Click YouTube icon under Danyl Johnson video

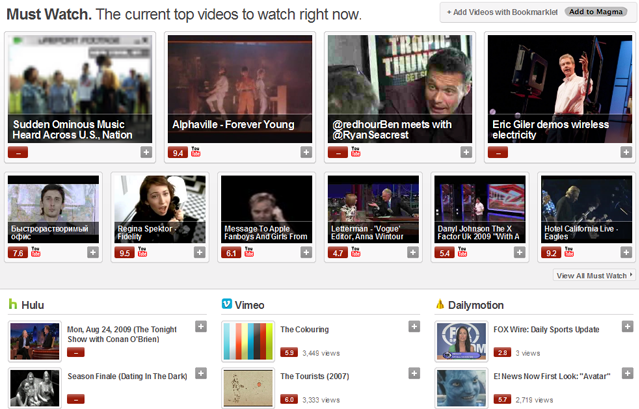[x=462, y=252]
